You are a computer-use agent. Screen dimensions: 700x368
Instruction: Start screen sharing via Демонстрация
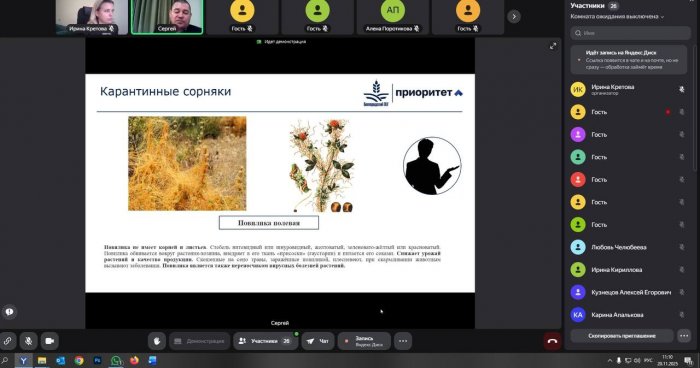(x=200, y=341)
